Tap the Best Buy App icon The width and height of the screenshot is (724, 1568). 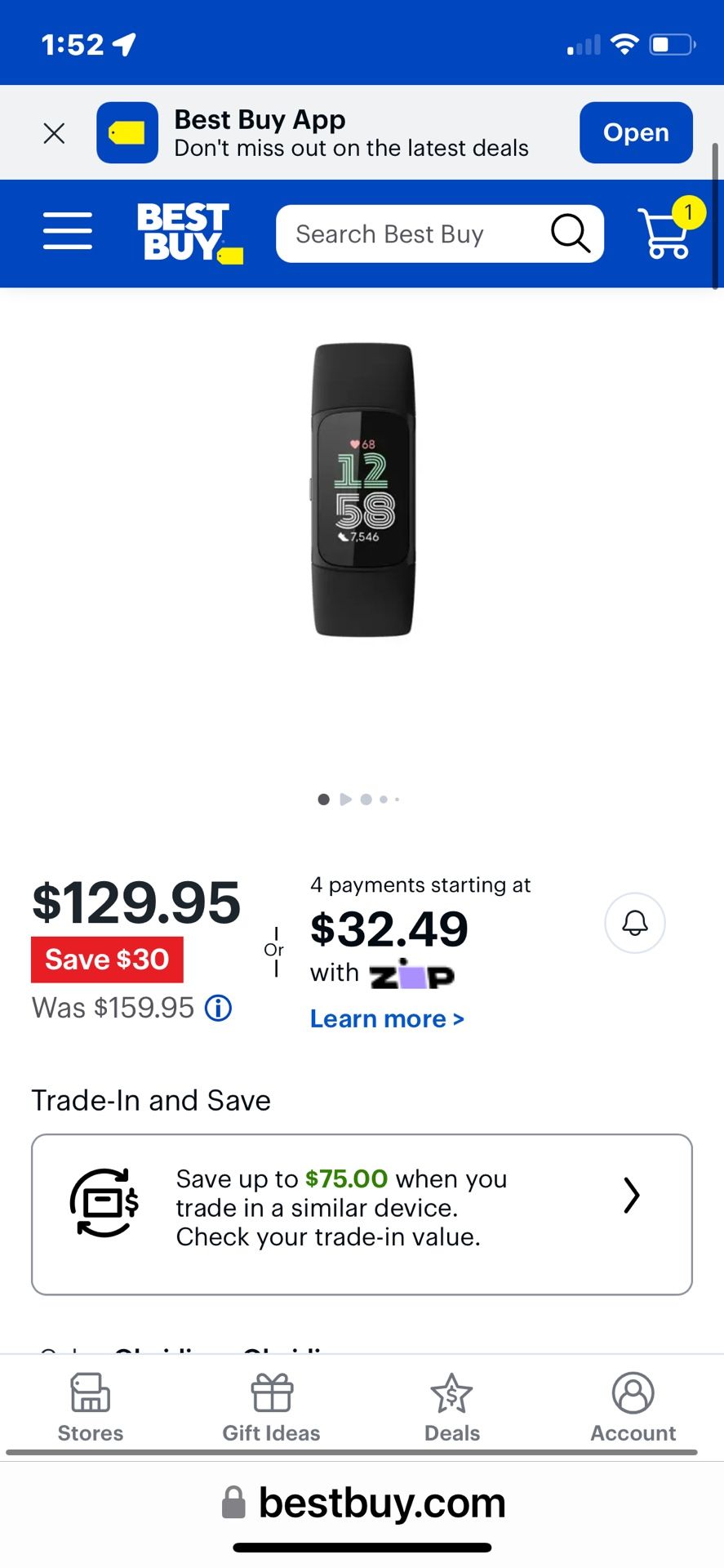click(x=127, y=133)
